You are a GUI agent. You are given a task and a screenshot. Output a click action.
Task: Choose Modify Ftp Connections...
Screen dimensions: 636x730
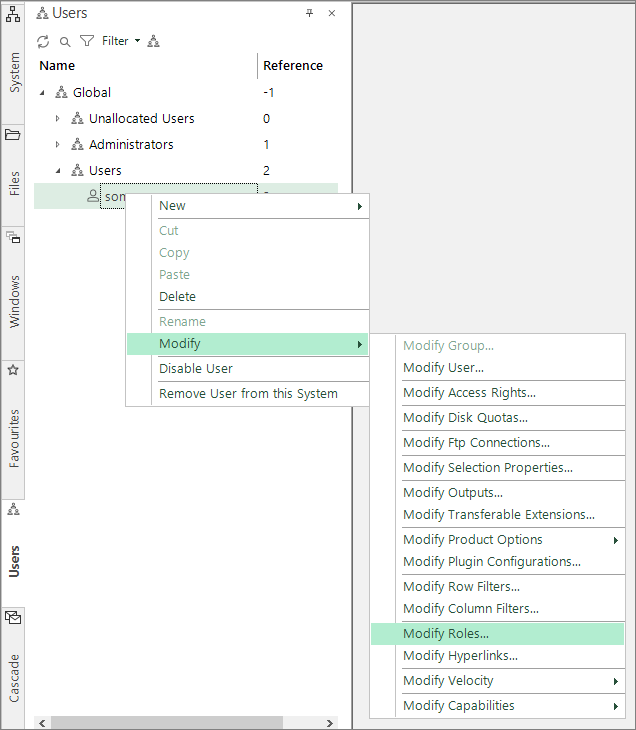[x=497, y=443]
